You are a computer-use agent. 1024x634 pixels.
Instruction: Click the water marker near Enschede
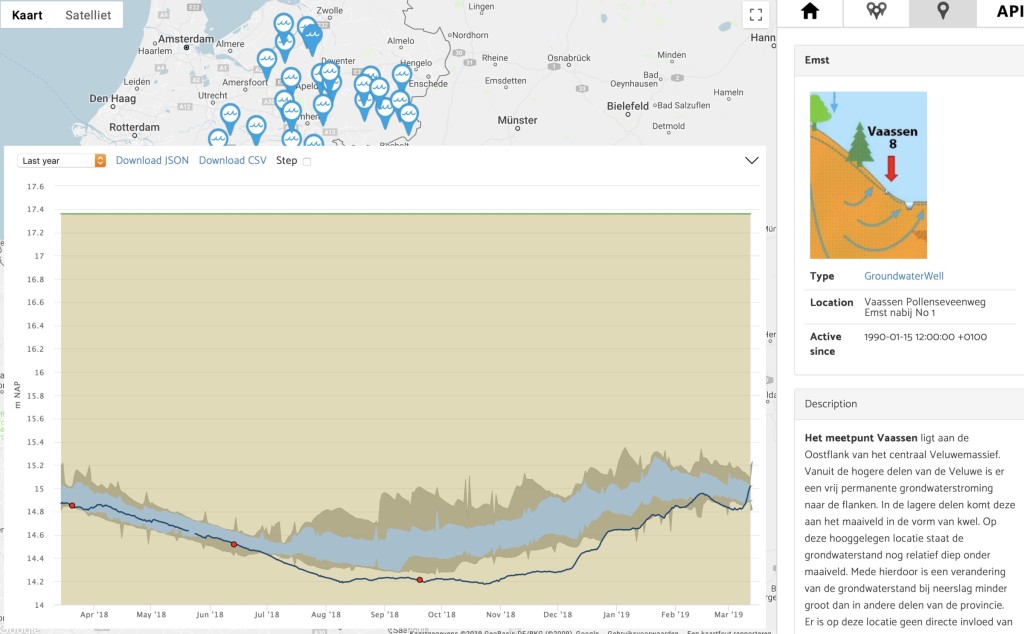pyautogui.click(x=402, y=76)
